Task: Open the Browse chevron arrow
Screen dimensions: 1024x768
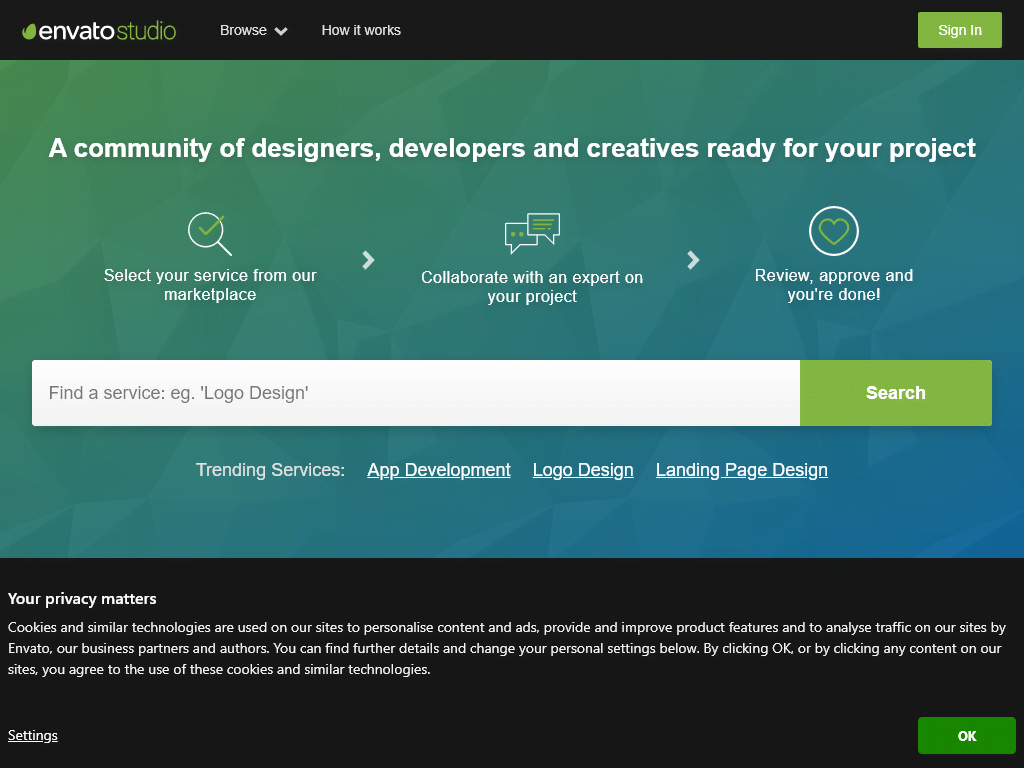Action: click(x=279, y=31)
